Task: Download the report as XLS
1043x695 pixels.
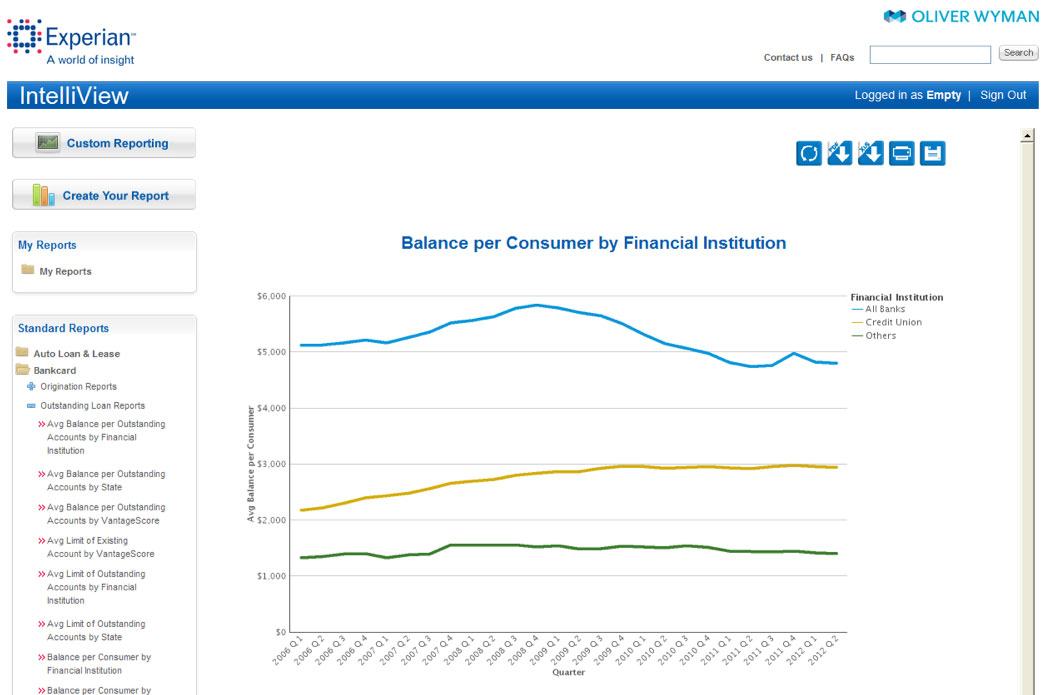Action: pyautogui.click(x=871, y=153)
